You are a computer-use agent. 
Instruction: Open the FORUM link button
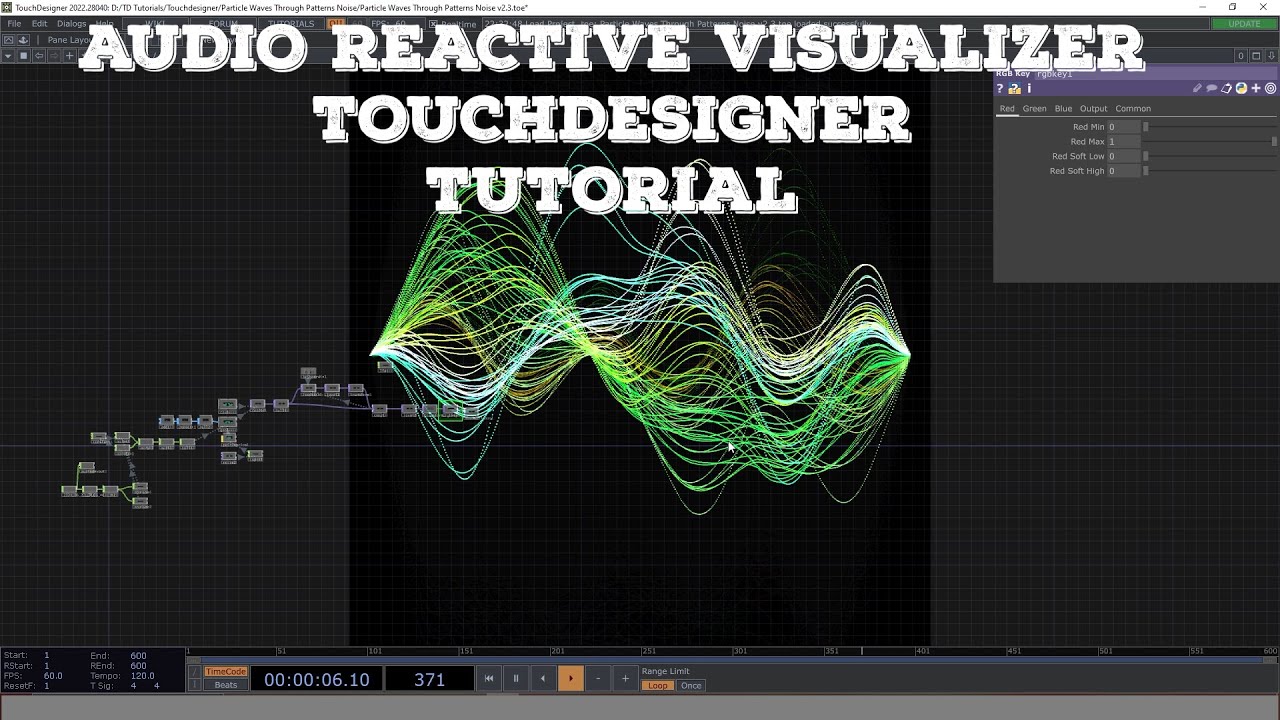(x=223, y=24)
